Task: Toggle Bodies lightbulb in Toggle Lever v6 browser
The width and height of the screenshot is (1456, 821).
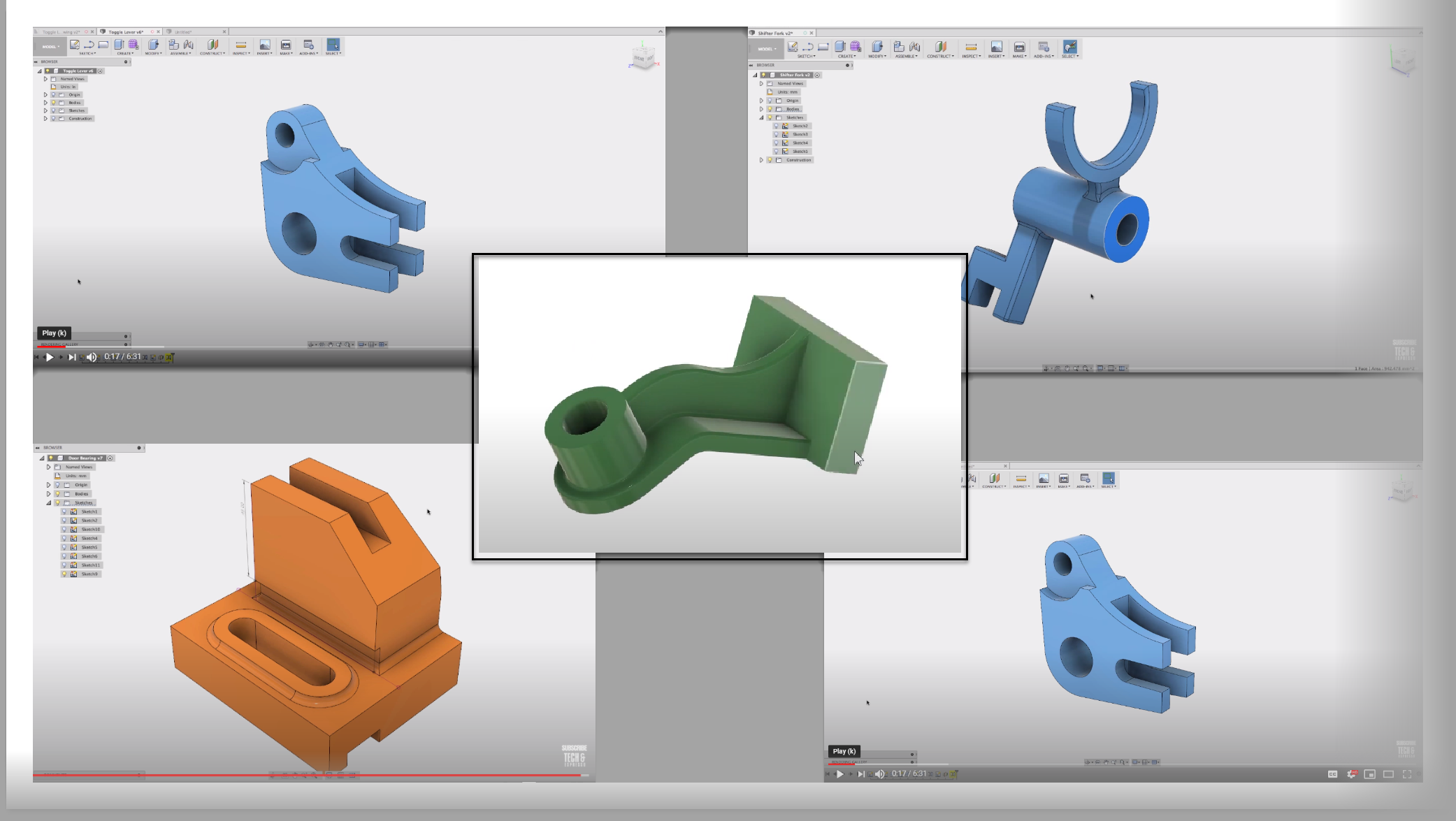Action: tap(53, 103)
